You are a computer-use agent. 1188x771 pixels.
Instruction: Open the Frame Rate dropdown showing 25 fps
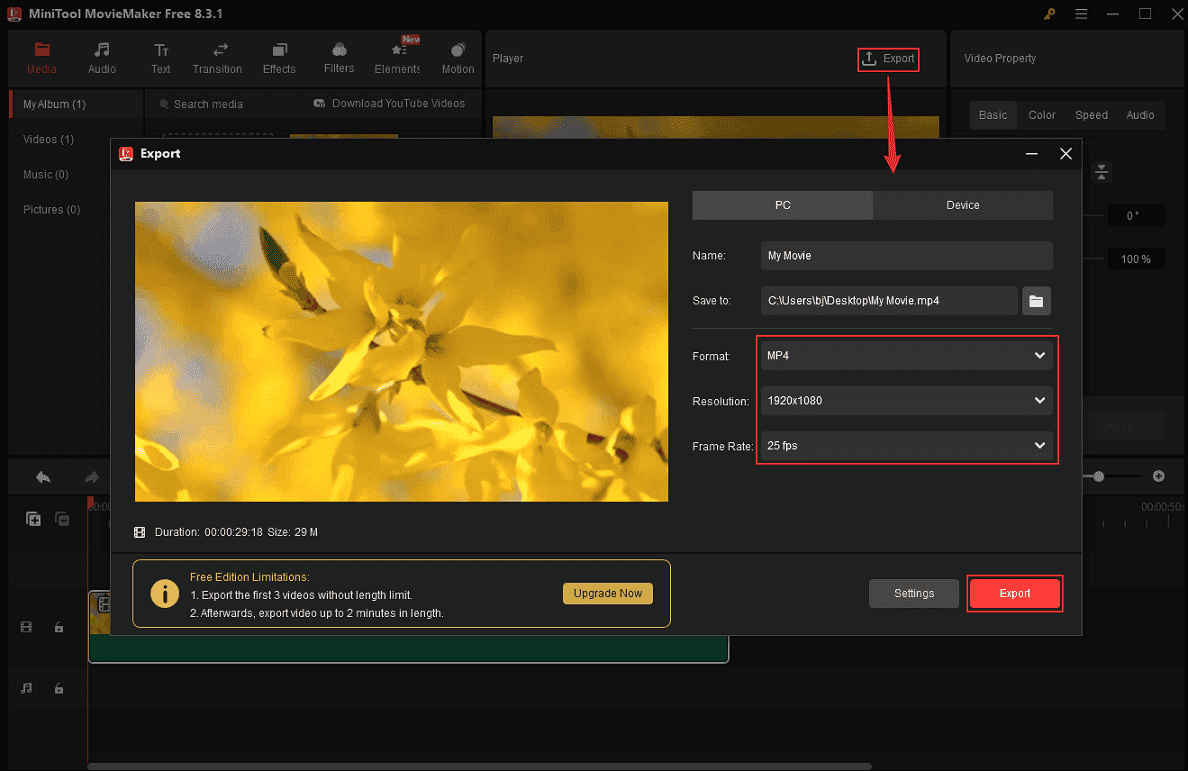[905, 446]
